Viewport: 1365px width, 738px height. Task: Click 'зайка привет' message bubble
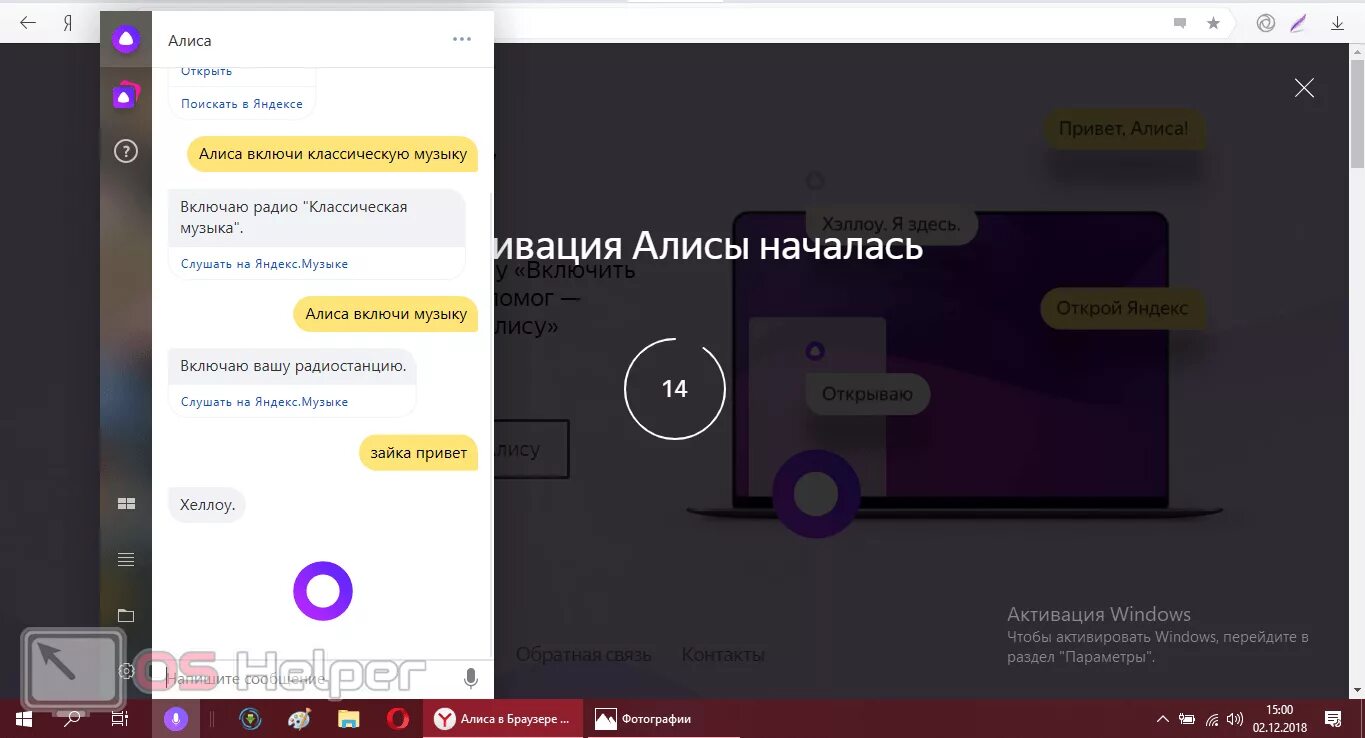coord(418,453)
